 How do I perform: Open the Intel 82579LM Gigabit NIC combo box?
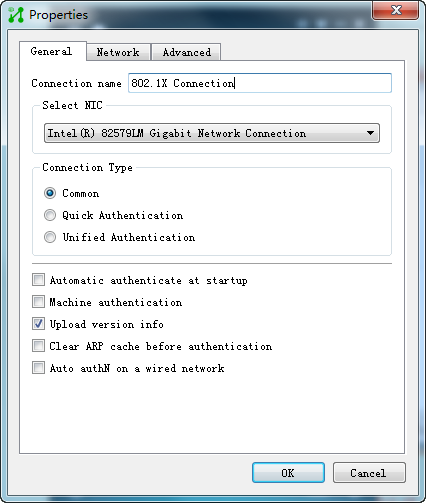(x=212, y=133)
